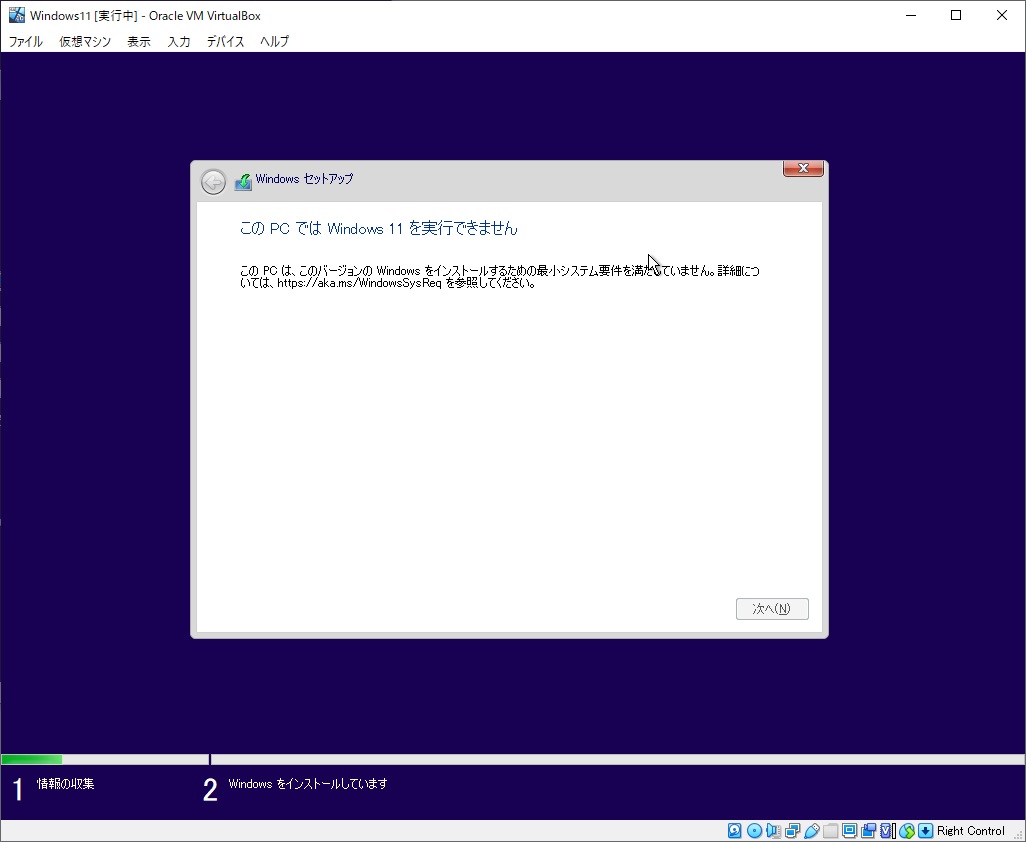
Task: Click the VirtualBox window title icon
Action: click(16, 15)
